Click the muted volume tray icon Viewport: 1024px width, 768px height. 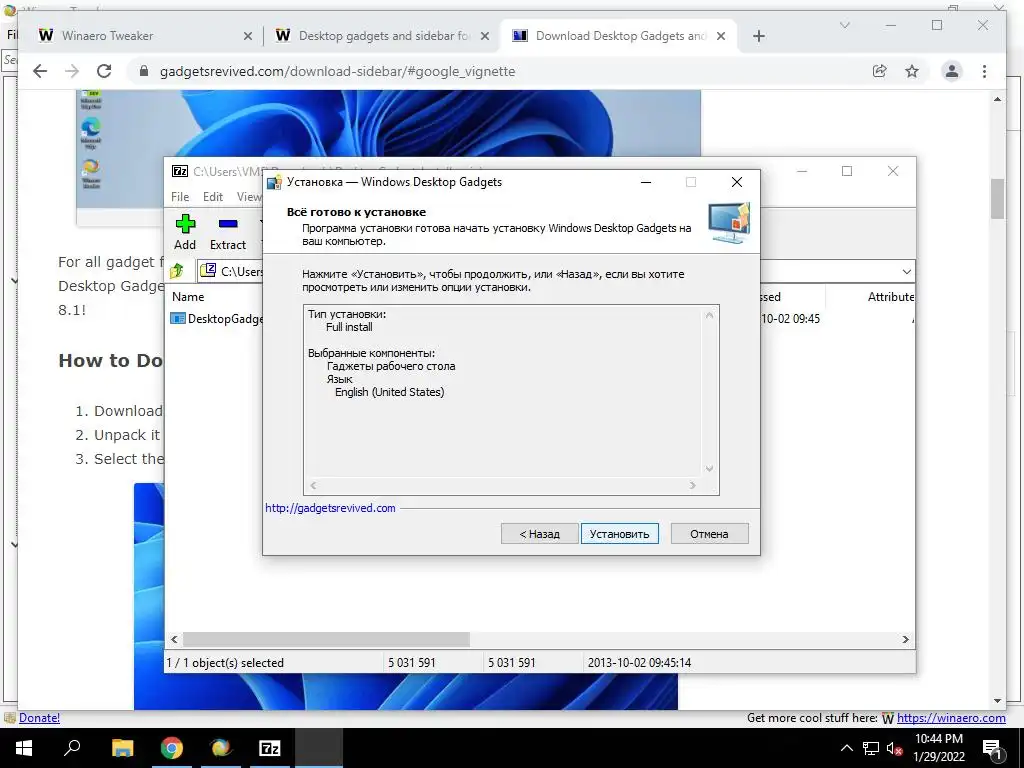click(894, 748)
